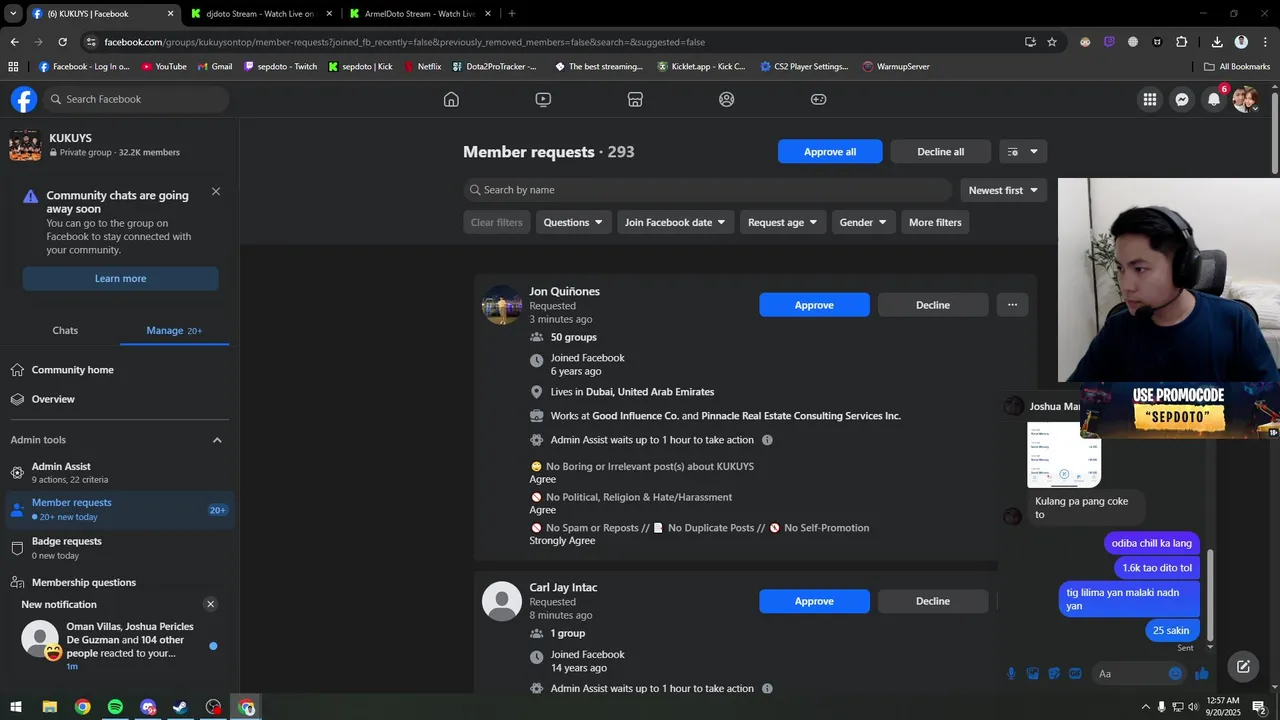Image resolution: width=1280 pixels, height=720 pixels.
Task: Open the Messenger icon
Action: tap(1182, 99)
